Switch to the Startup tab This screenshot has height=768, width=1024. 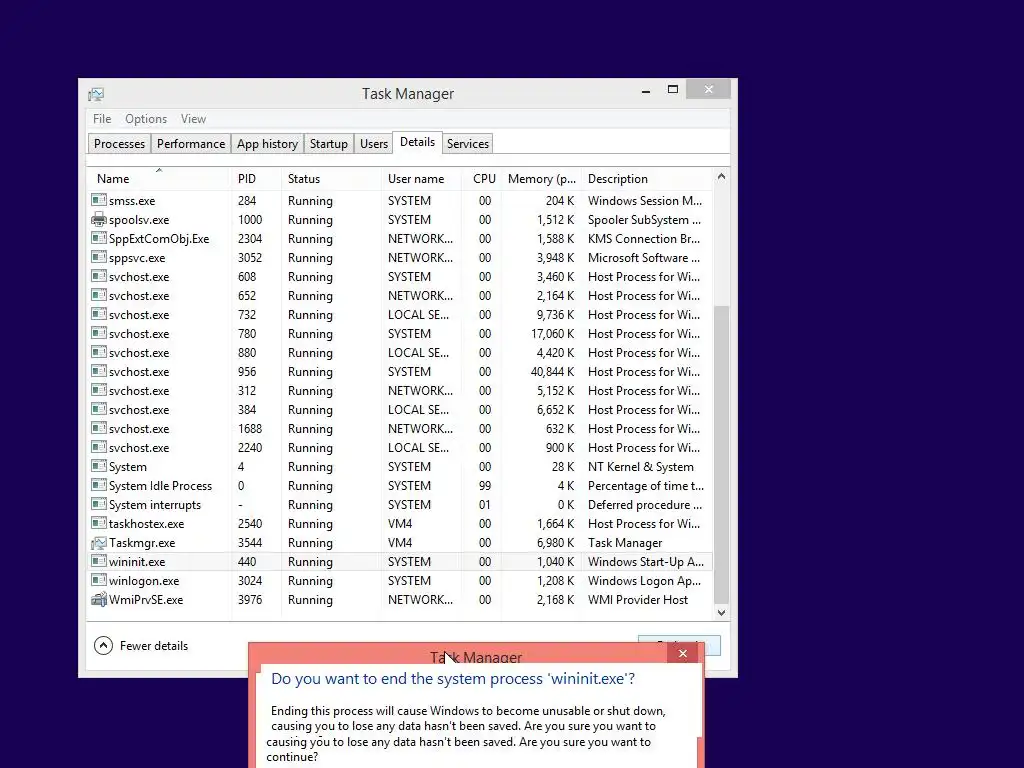click(x=328, y=144)
